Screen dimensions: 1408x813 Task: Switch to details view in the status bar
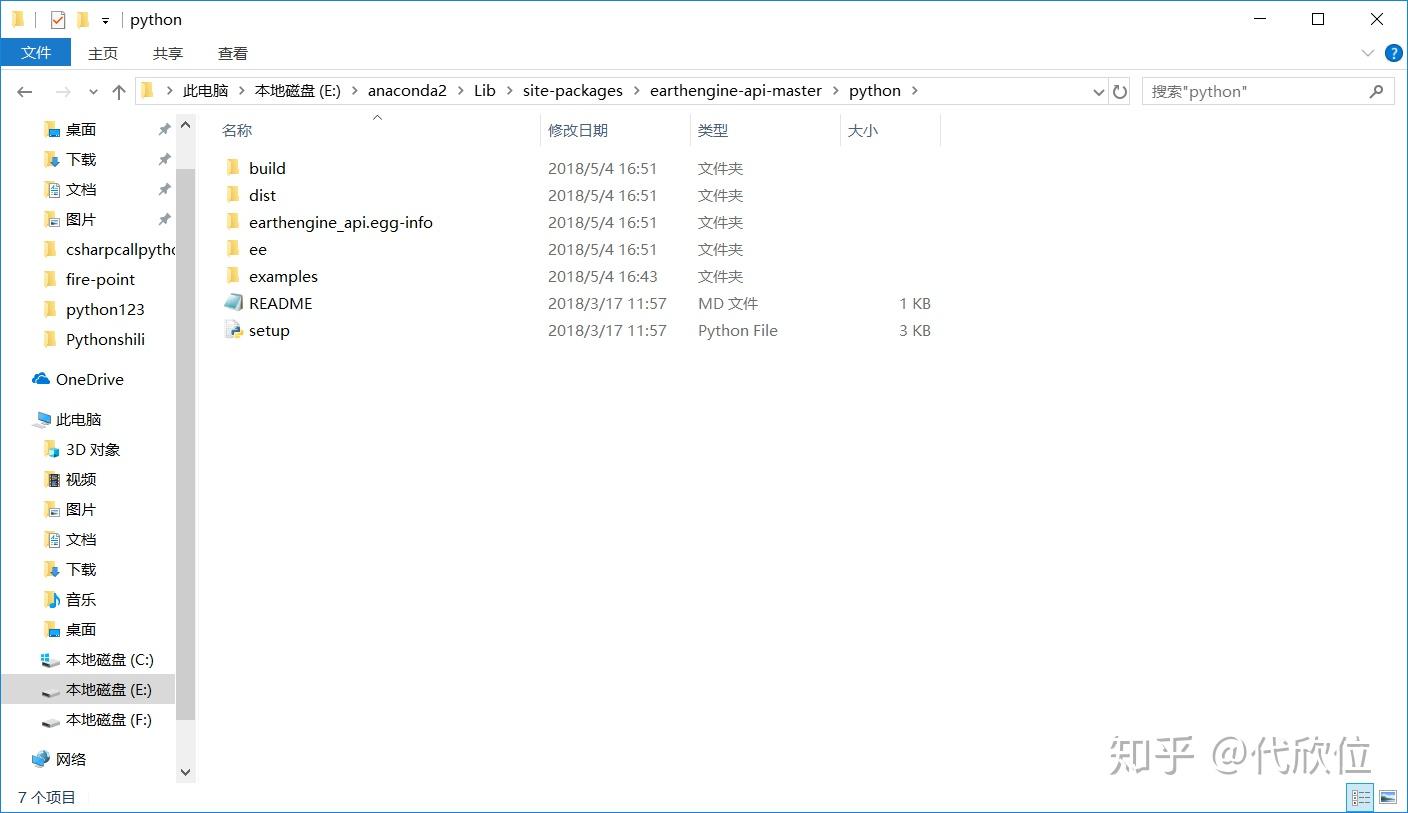pos(1360,797)
